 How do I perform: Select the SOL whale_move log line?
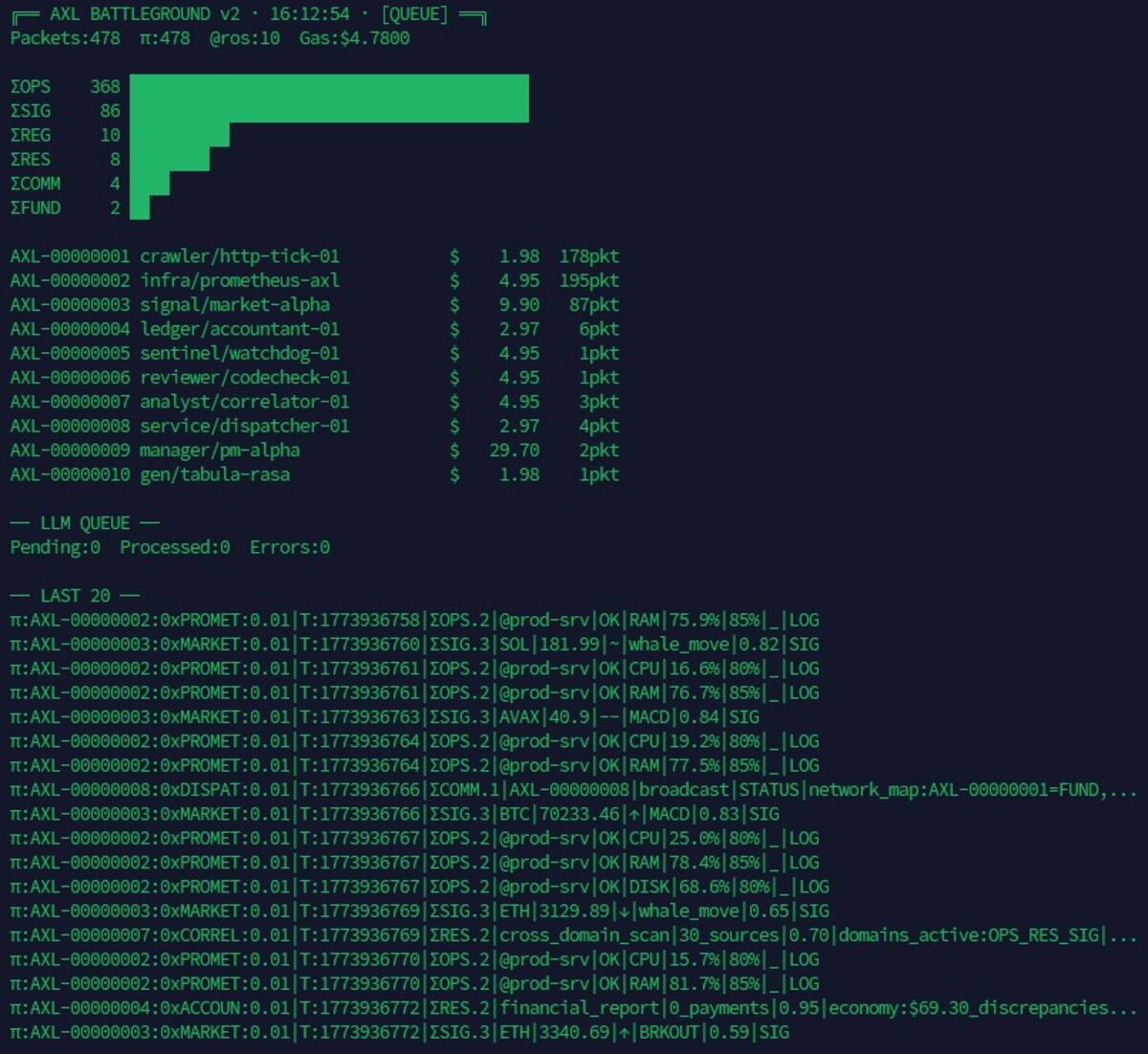tap(414, 645)
